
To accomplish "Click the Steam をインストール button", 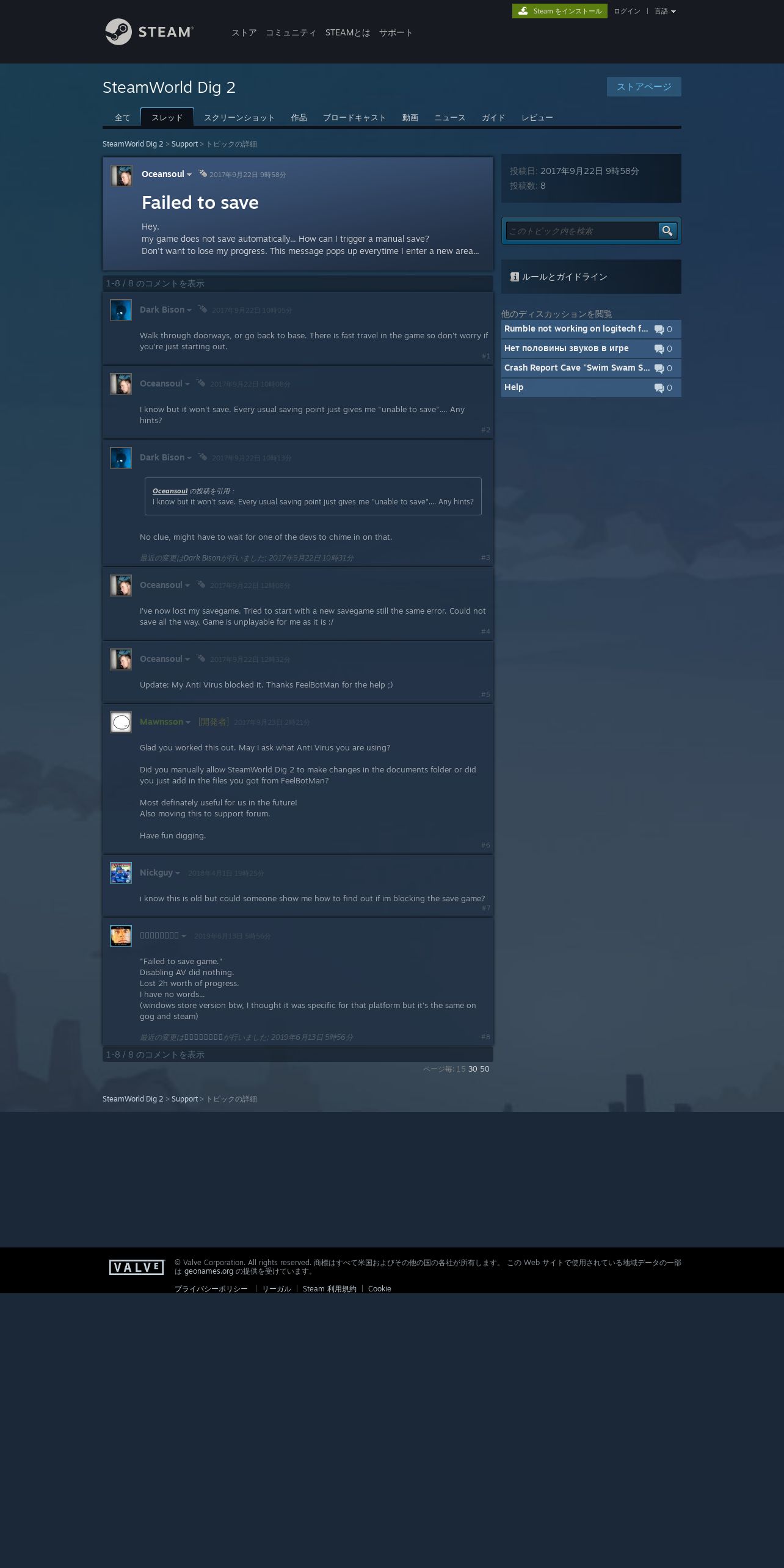I will coord(560,11).
